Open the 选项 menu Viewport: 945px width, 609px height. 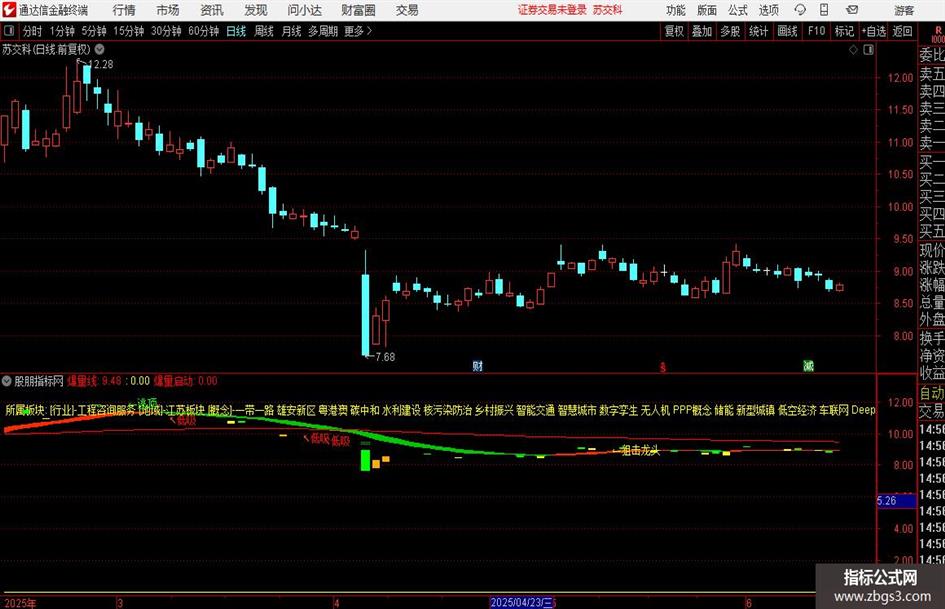[x=768, y=10]
